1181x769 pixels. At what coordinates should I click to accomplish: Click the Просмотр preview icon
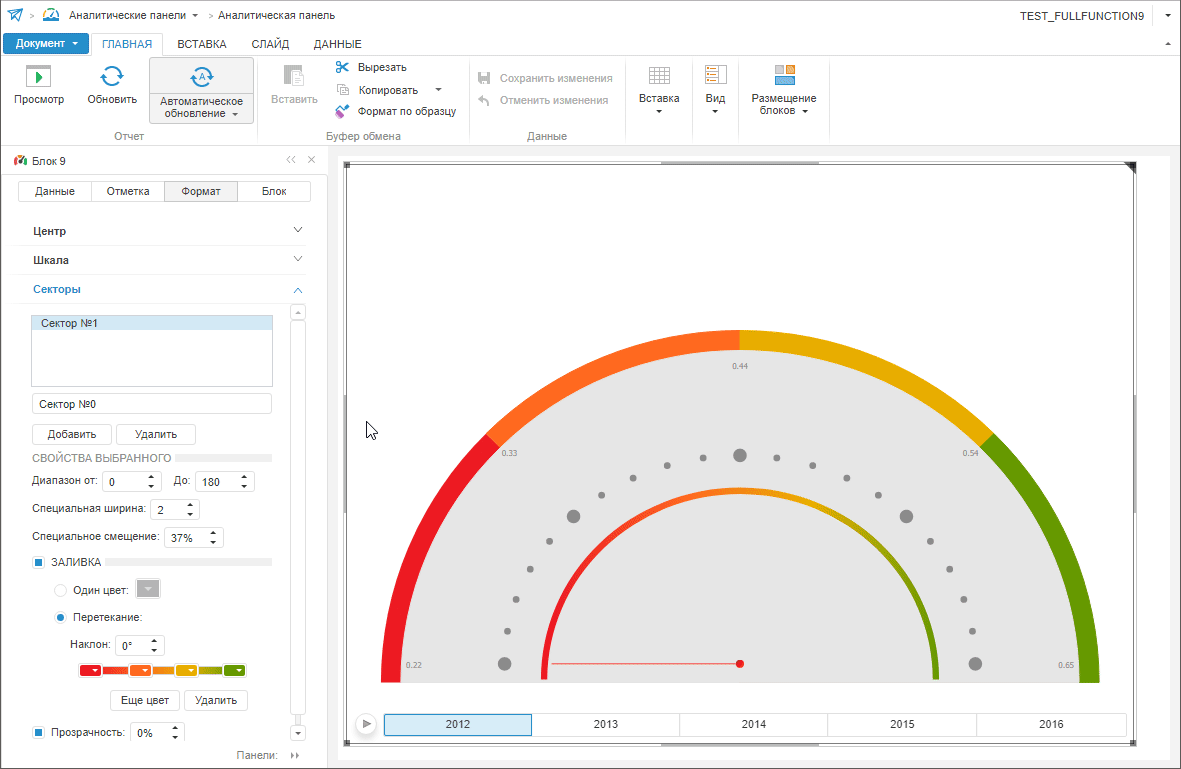click(x=38, y=76)
